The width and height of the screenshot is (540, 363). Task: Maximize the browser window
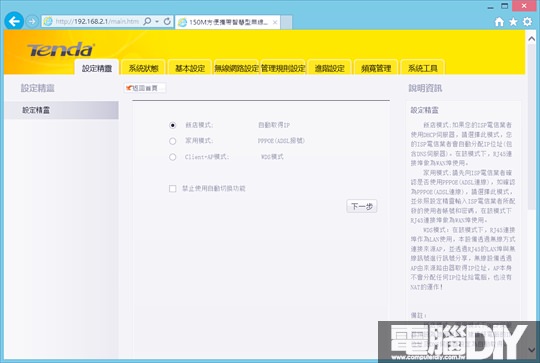[x=505, y=6]
